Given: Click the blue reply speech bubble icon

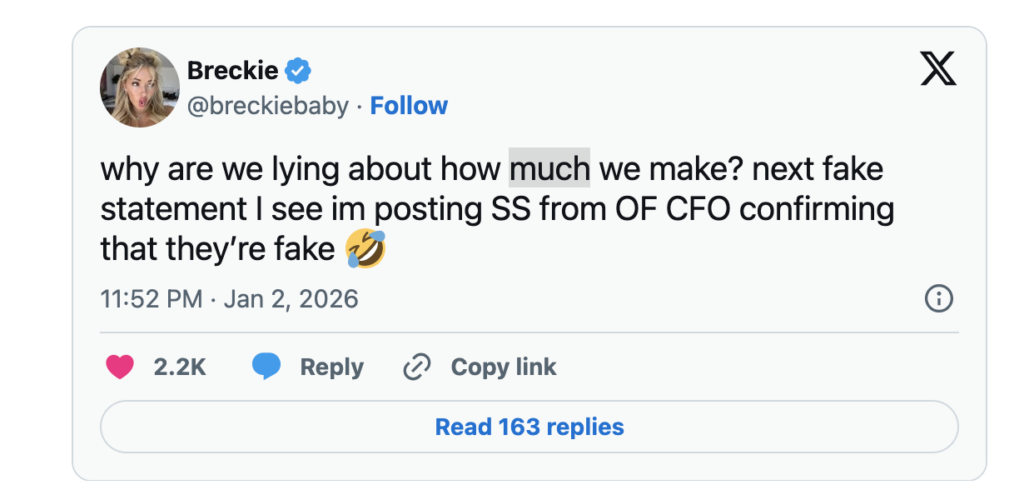Looking at the screenshot, I should (266, 367).
